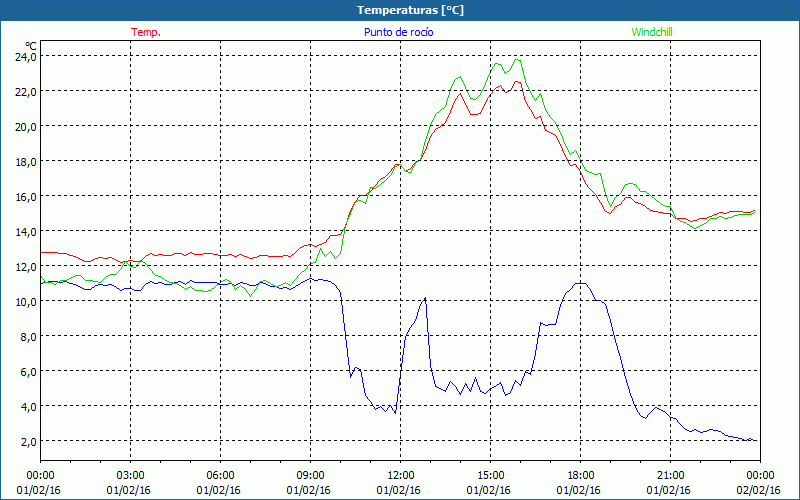Screen dimensions: 800x500
Task: Click the 18,0 y-axis value
Action: [x=26, y=162]
